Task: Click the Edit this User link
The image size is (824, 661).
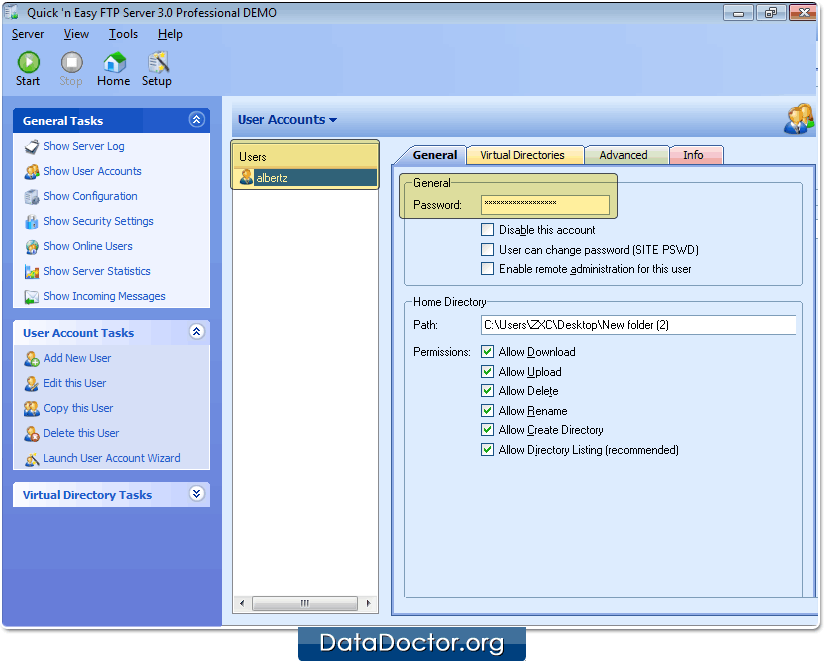Action: tap(75, 383)
